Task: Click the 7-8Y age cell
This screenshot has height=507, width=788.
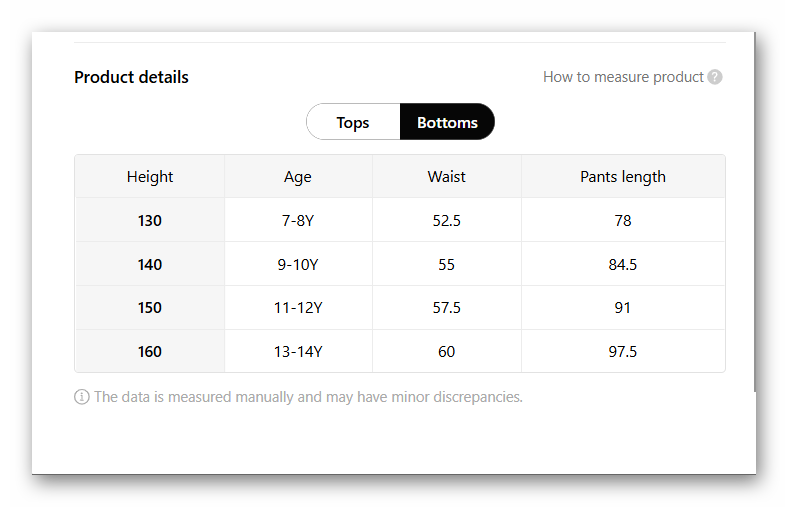Action: (298, 221)
